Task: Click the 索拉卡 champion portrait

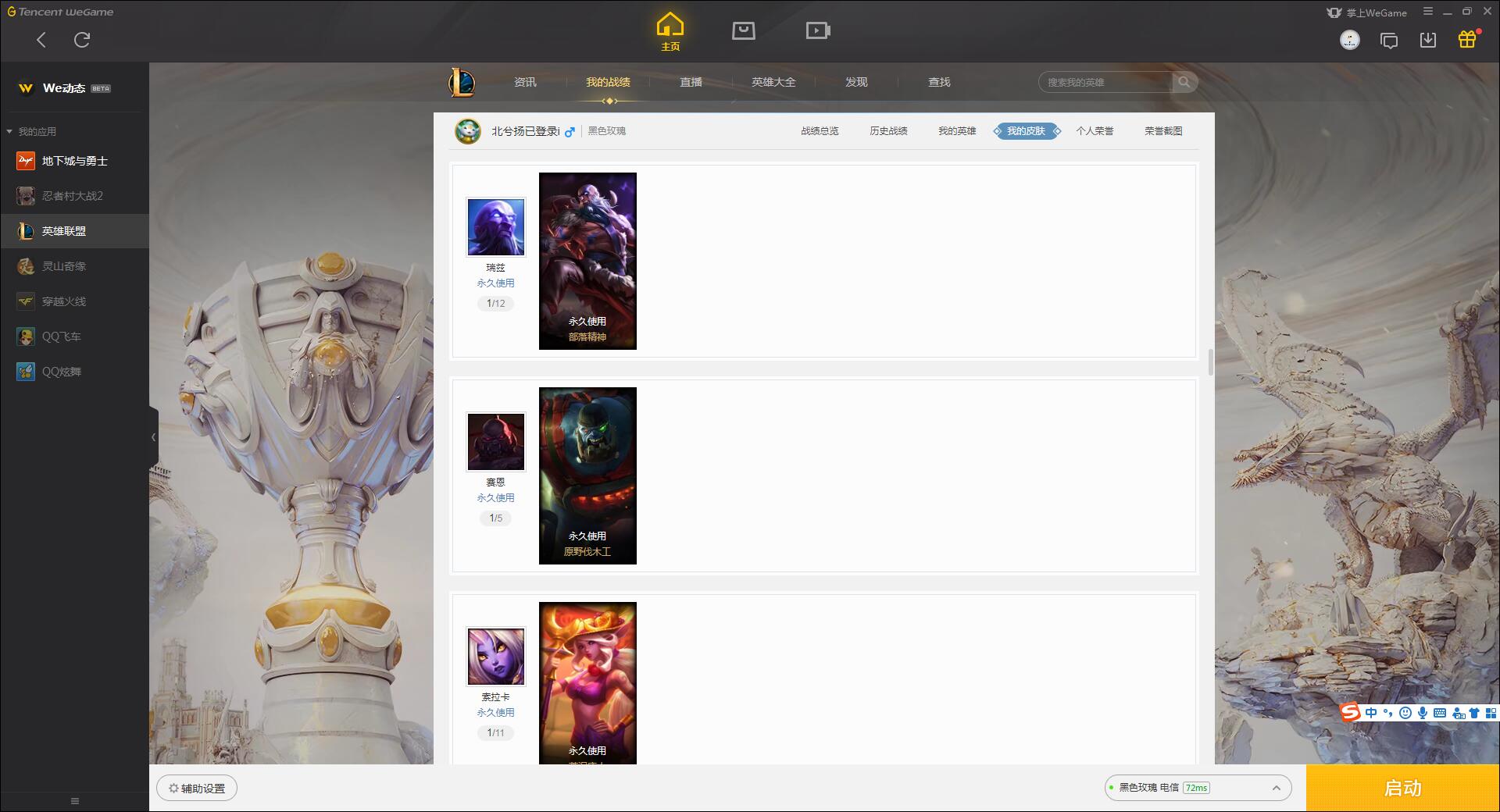Action: point(496,657)
